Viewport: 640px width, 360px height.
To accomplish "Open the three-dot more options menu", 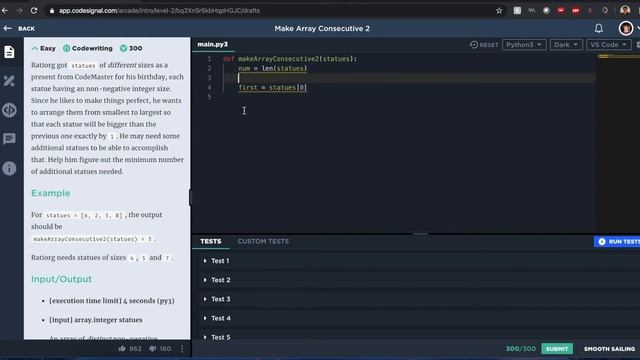I will 182,349.
